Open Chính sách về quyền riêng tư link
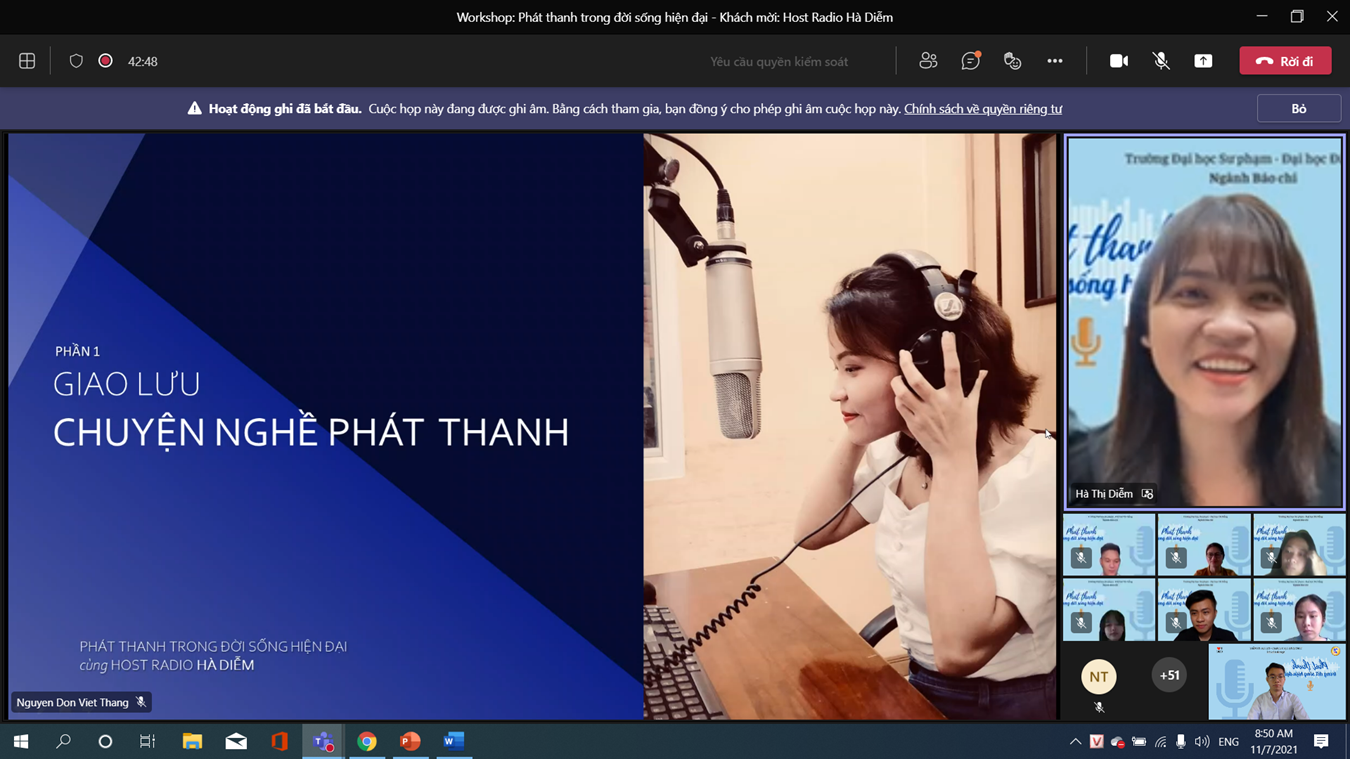 [x=983, y=109]
